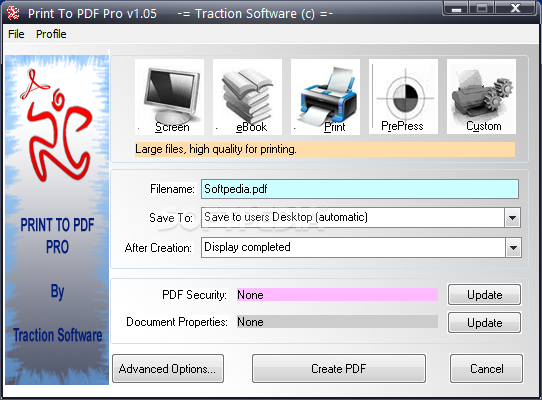Click the PDF Security None field
This screenshot has height=400, width=542.
tap(337, 295)
